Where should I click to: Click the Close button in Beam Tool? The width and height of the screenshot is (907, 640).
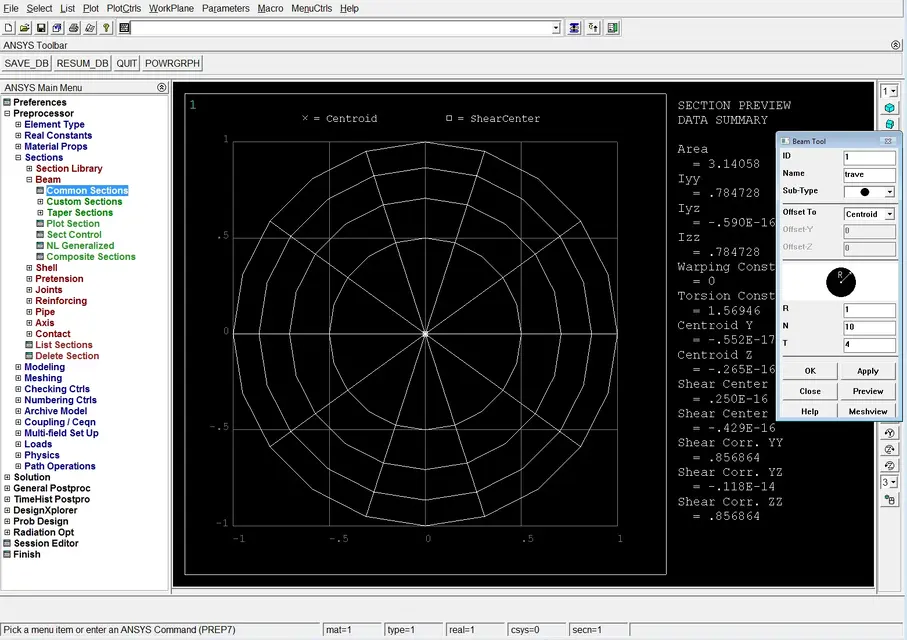pos(810,391)
